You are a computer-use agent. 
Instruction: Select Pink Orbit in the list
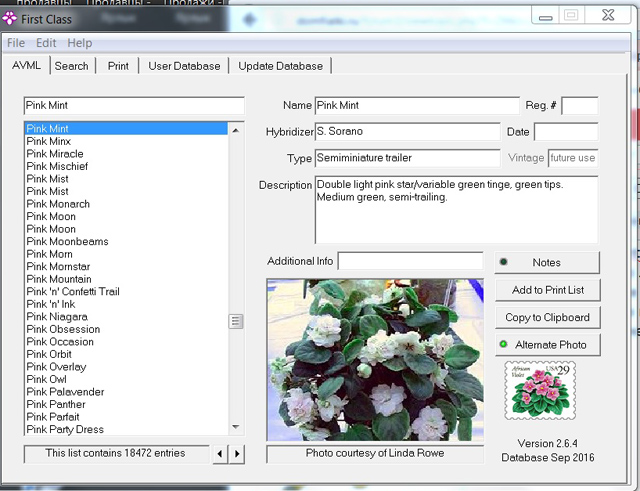[126, 354]
